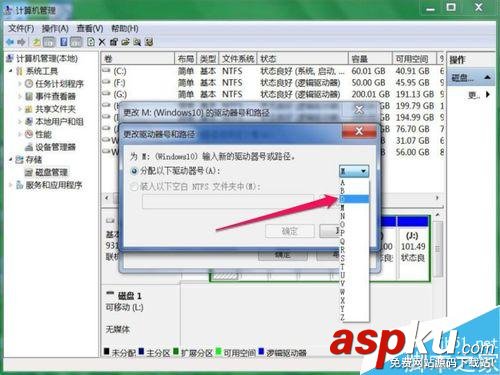Screen dimensions: 500x375
Task: Open the 帮助(H) menu
Action: click(125, 29)
